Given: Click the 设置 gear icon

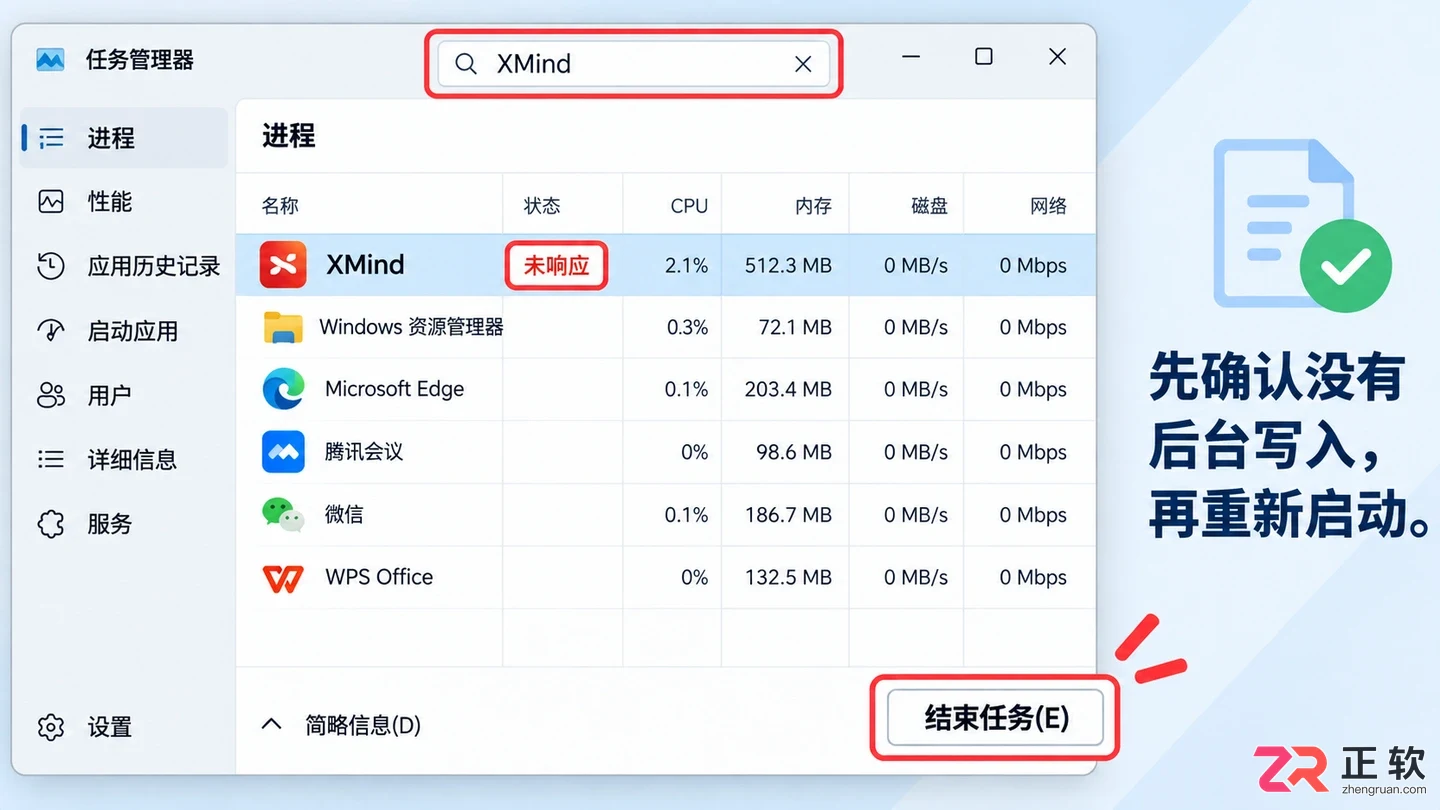Looking at the screenshot, I should click(51, 727).
